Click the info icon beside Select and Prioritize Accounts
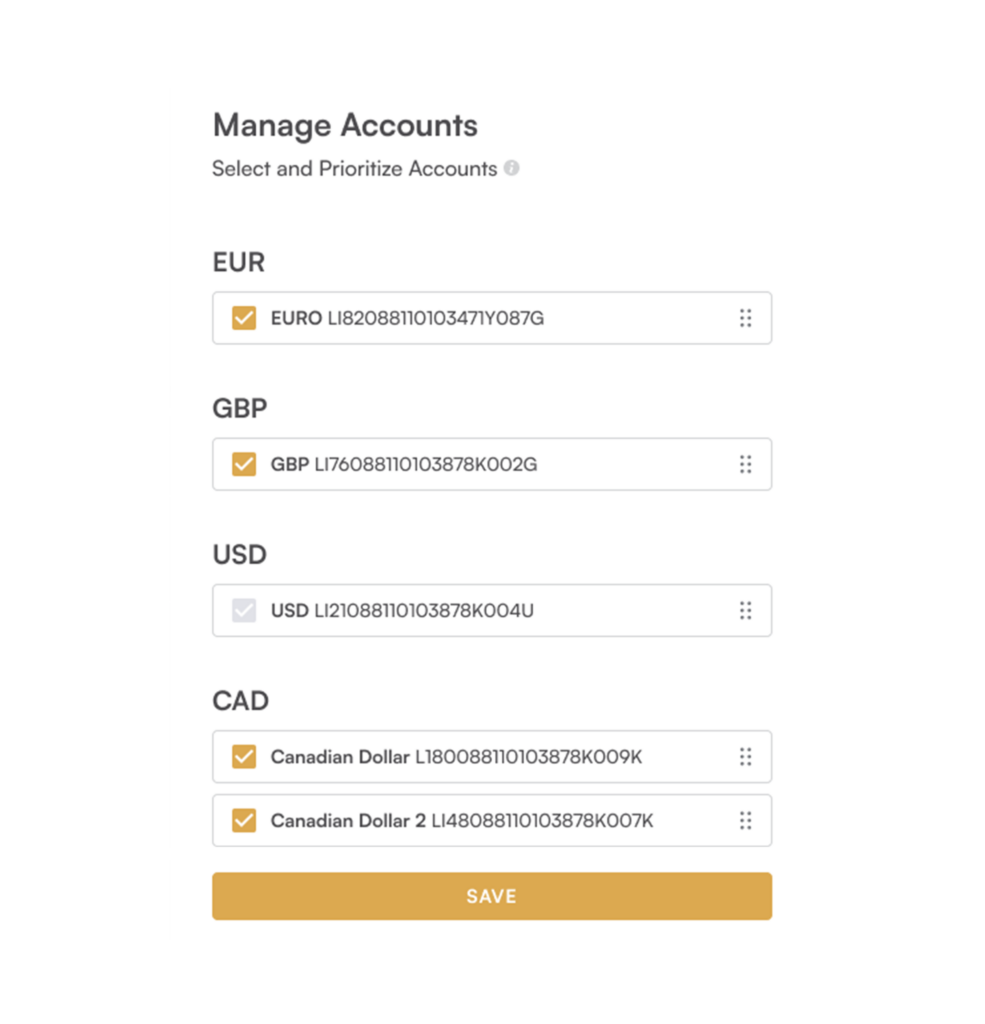985x1024 pixels. (x=512, y=168)
